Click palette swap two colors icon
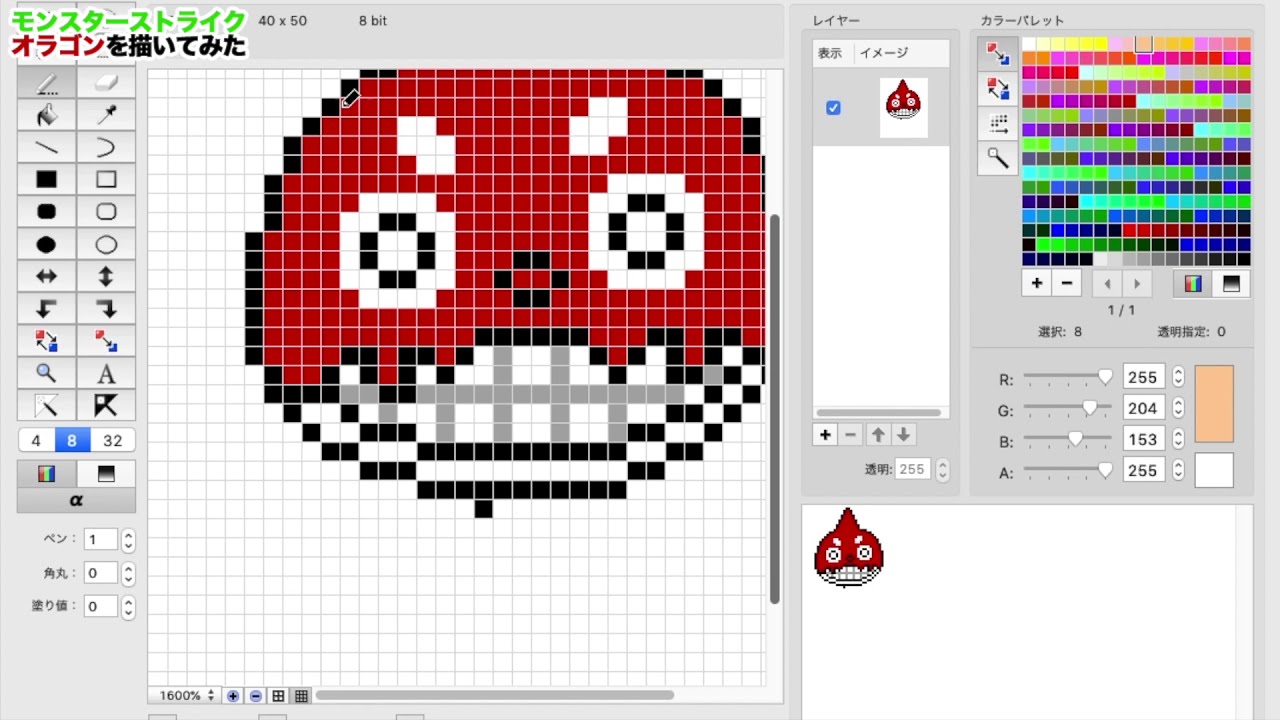The width and height of the screenshot is (1280, 720). point(998,54)
